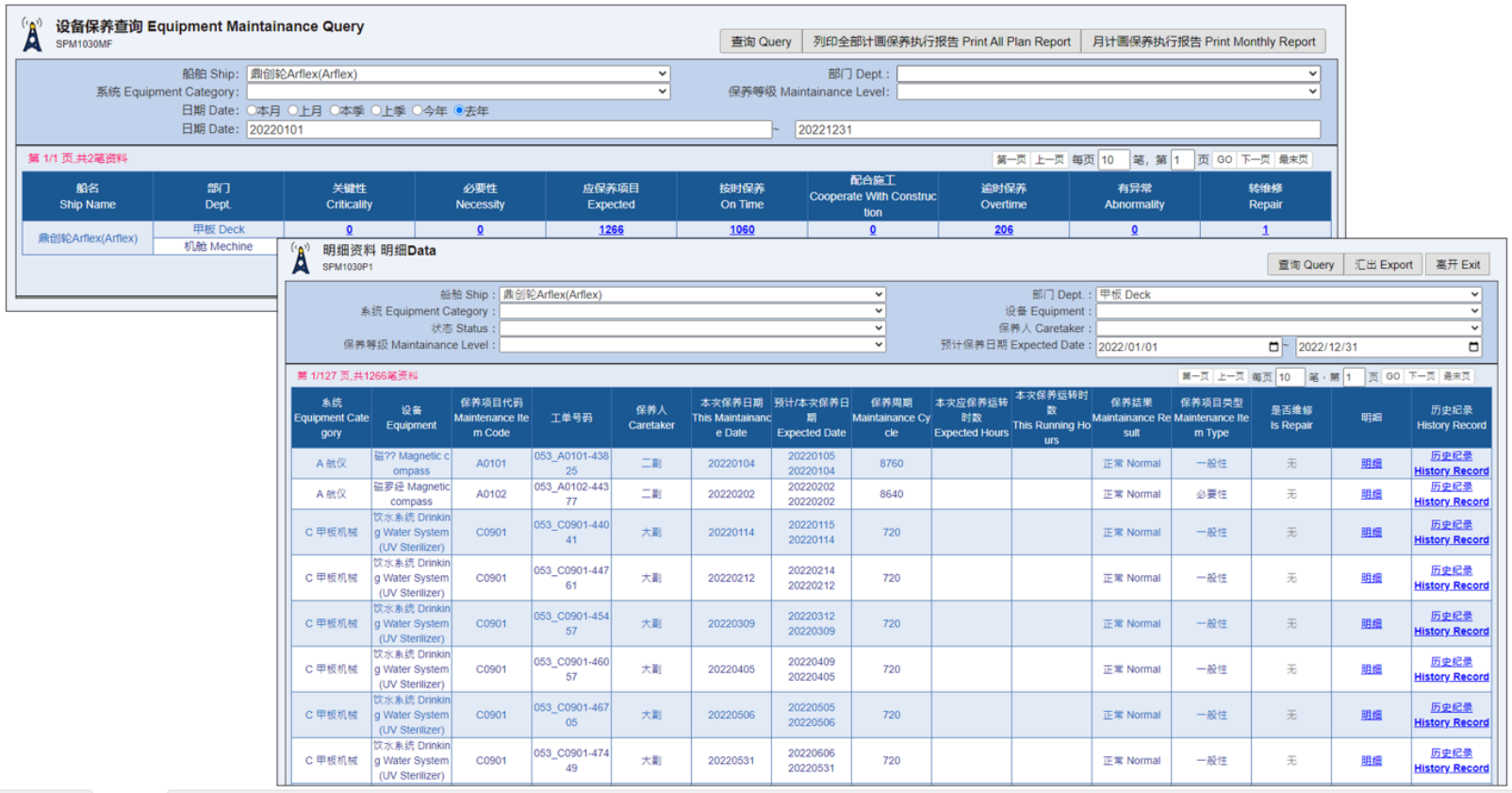Click 查询 Query button in main window
This screenshot has height=793, width=1512.
pyautogui.click(x=762, y=41)
